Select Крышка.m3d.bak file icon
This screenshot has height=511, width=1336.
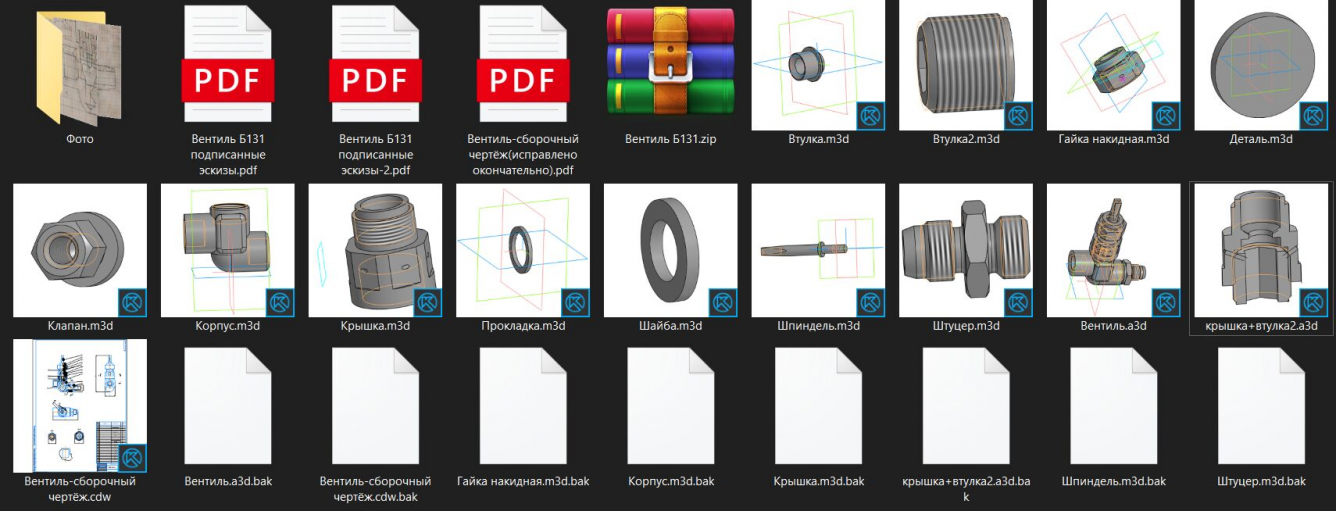[818, 405]
